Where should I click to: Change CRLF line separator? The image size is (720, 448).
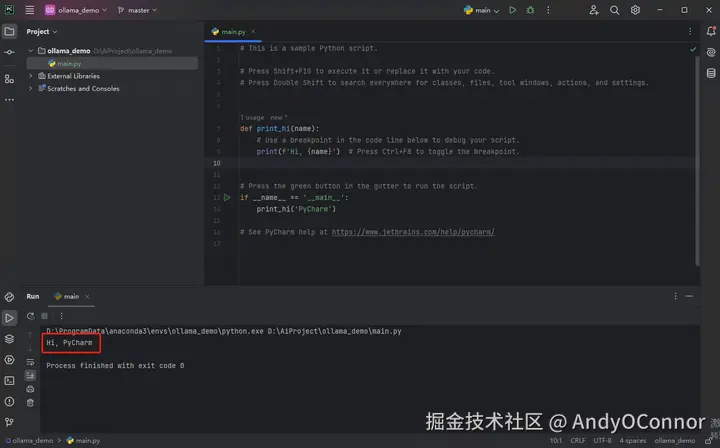578,441
